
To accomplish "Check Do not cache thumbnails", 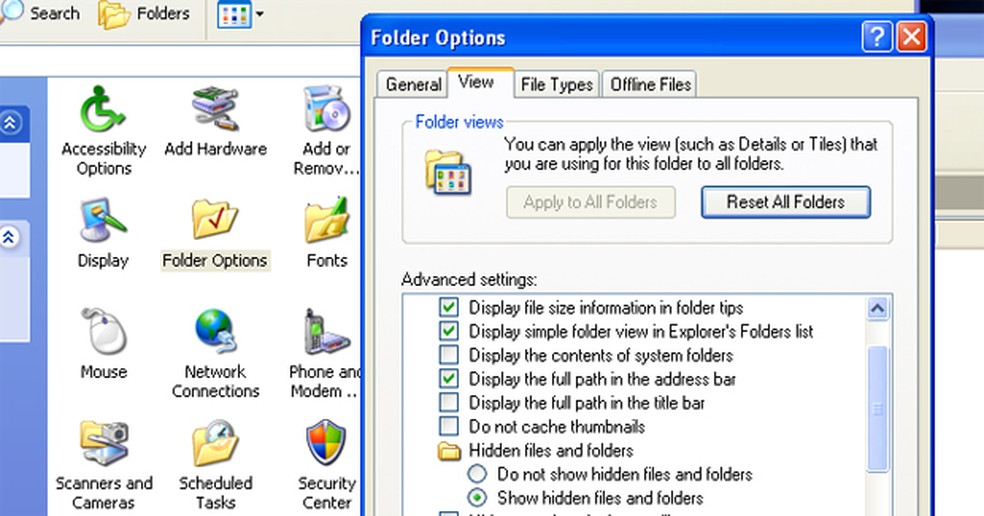I will pyautogui.click(x=449, y=426).
